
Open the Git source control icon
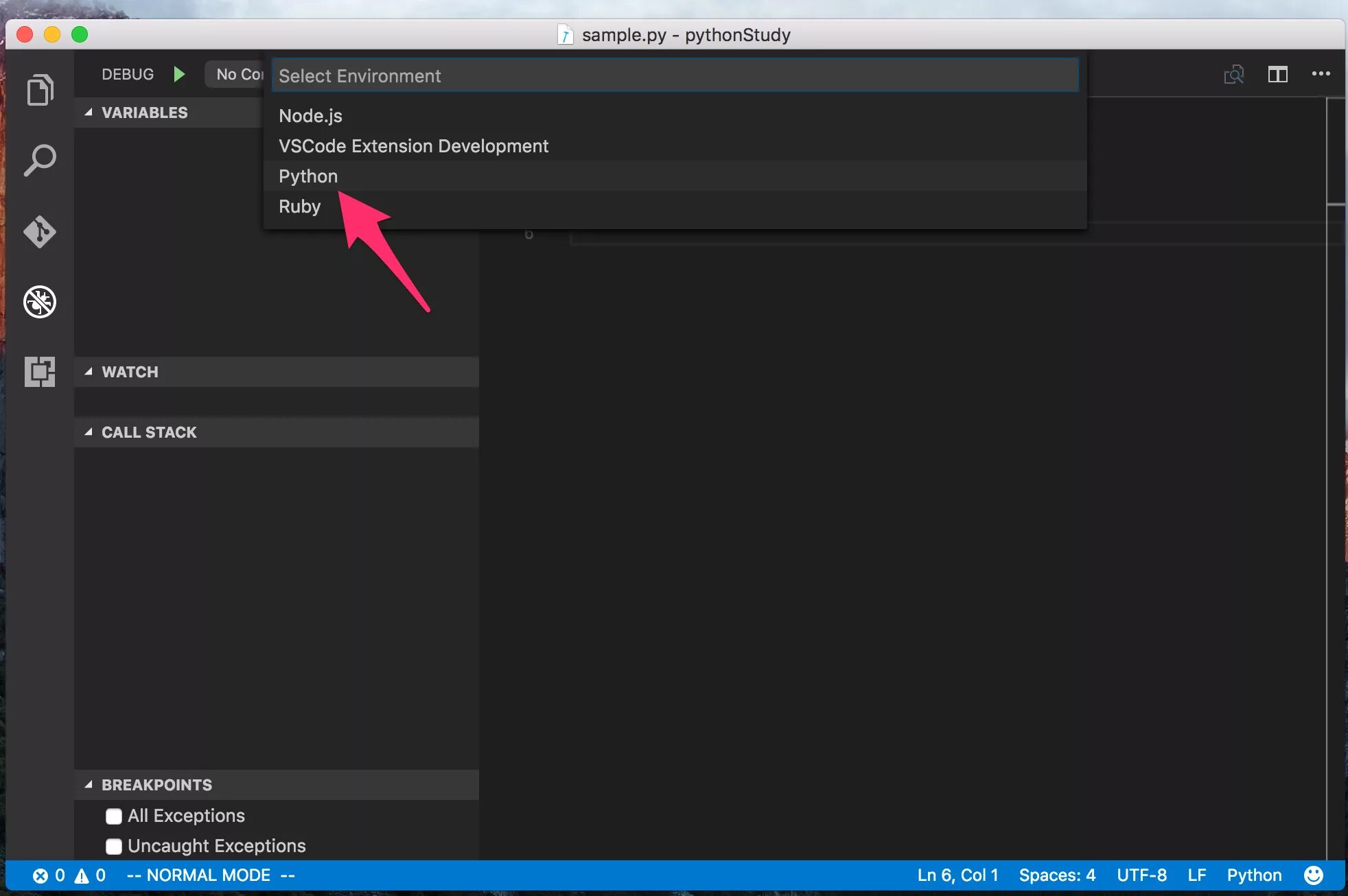(x=40, y=231)
